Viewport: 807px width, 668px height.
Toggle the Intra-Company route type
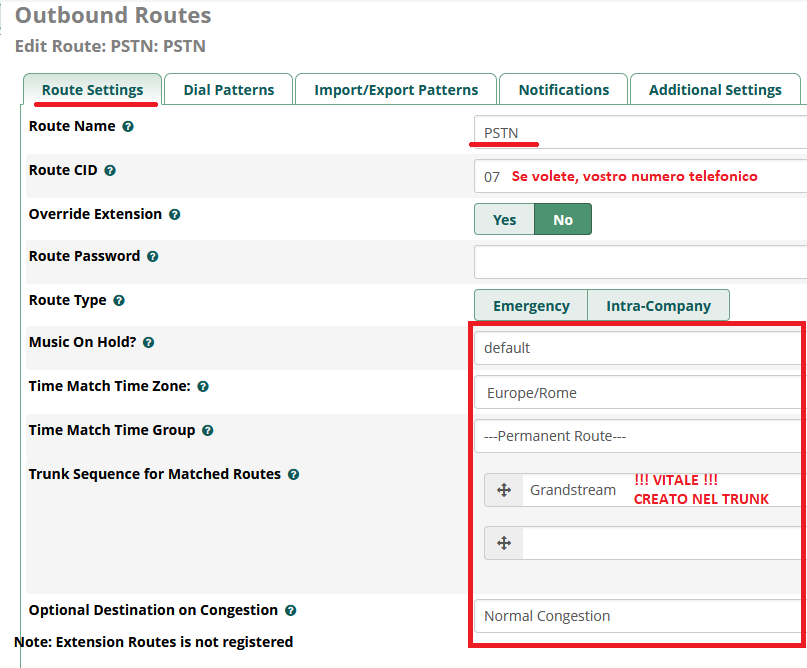(658, 306)
